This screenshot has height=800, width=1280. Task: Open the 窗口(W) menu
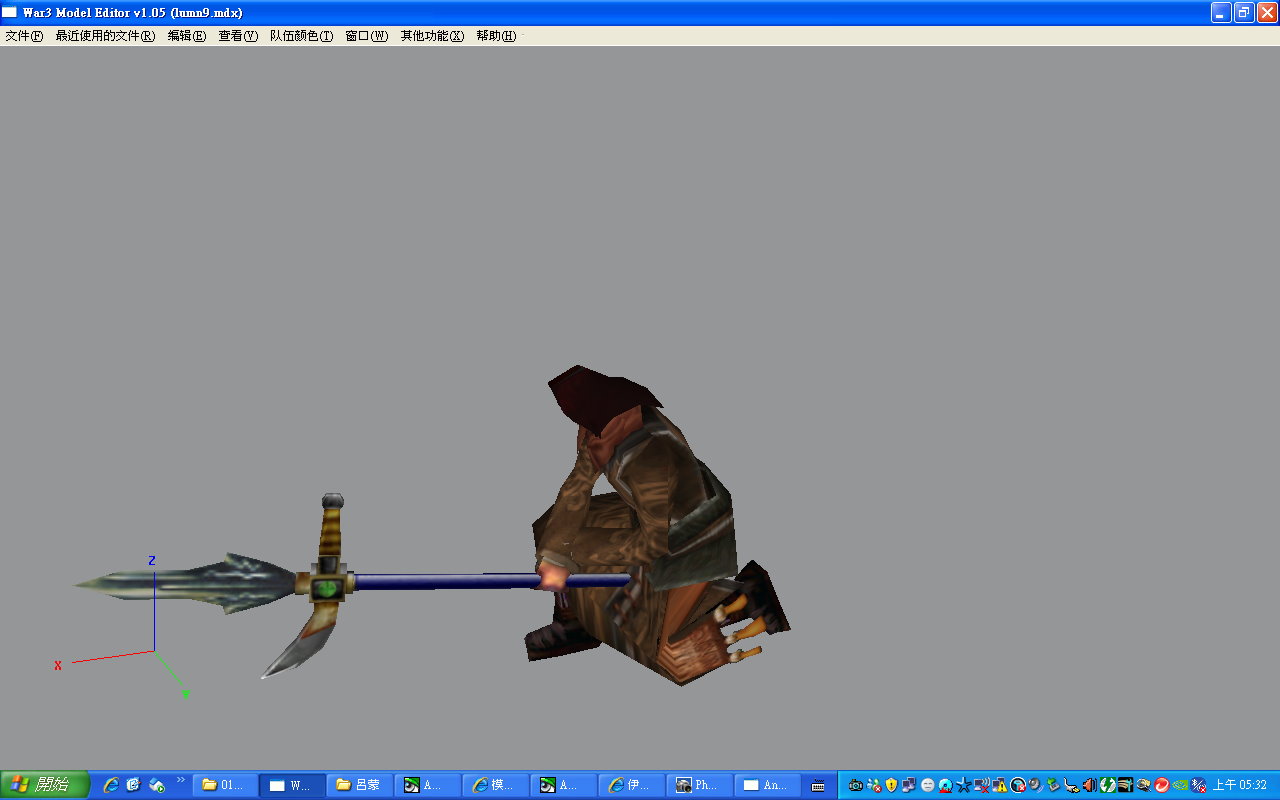point(366,36)
